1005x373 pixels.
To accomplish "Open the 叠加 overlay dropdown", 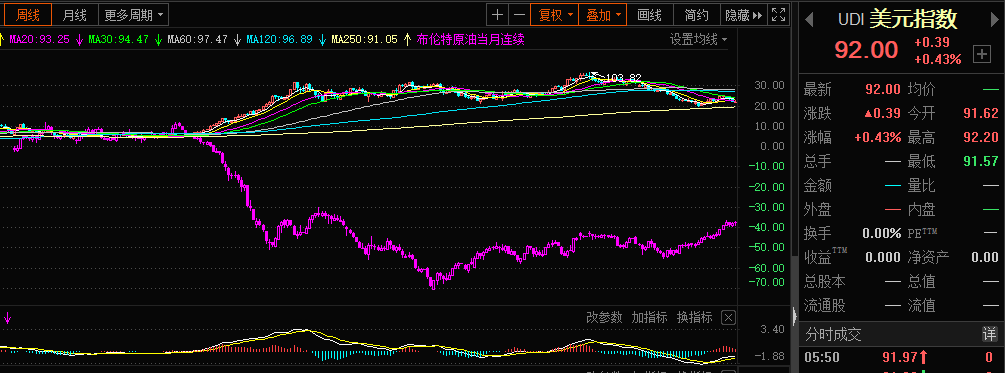I will pyautogui.click(x=602, y=15).
